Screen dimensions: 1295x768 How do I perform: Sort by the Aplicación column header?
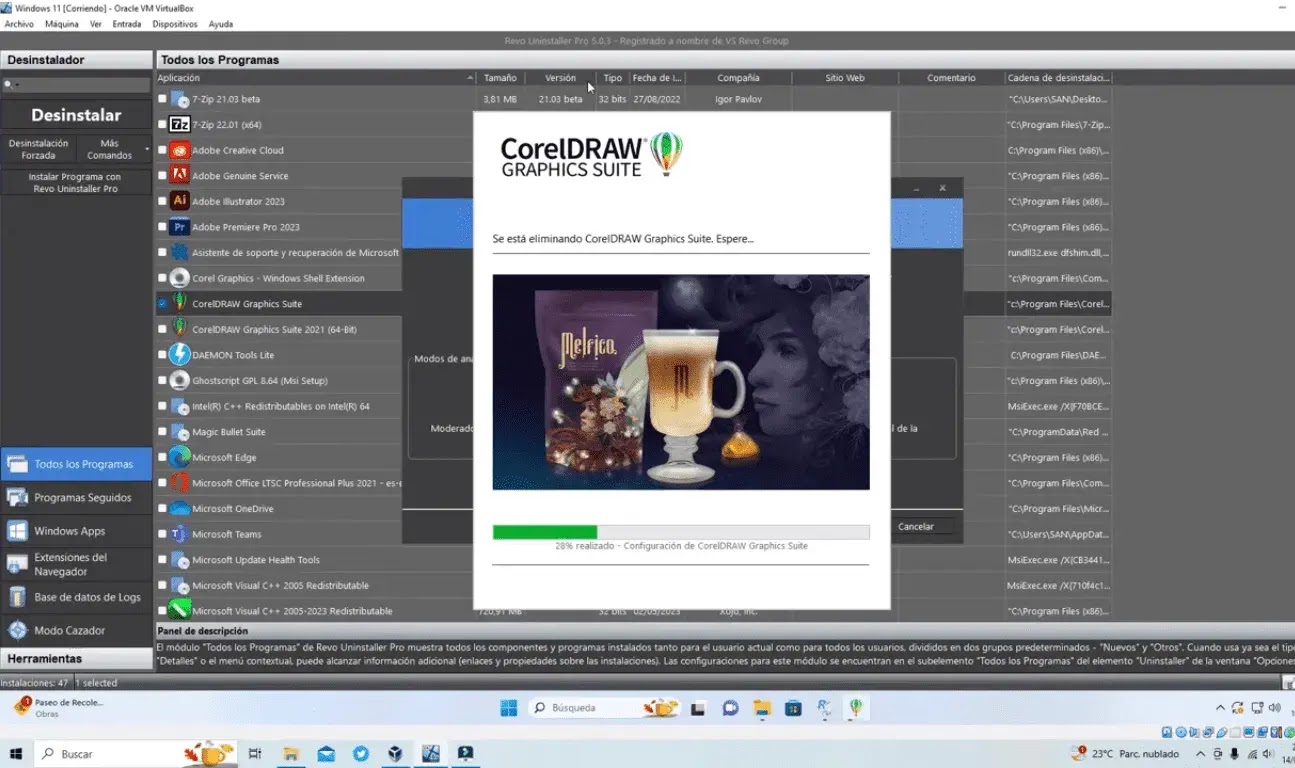tap(315, 78)
